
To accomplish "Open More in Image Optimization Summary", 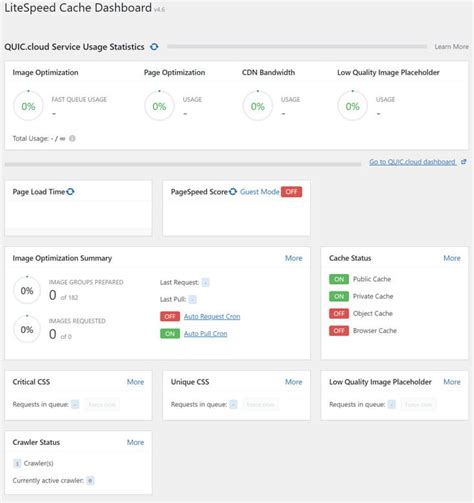I will [293, 258].
